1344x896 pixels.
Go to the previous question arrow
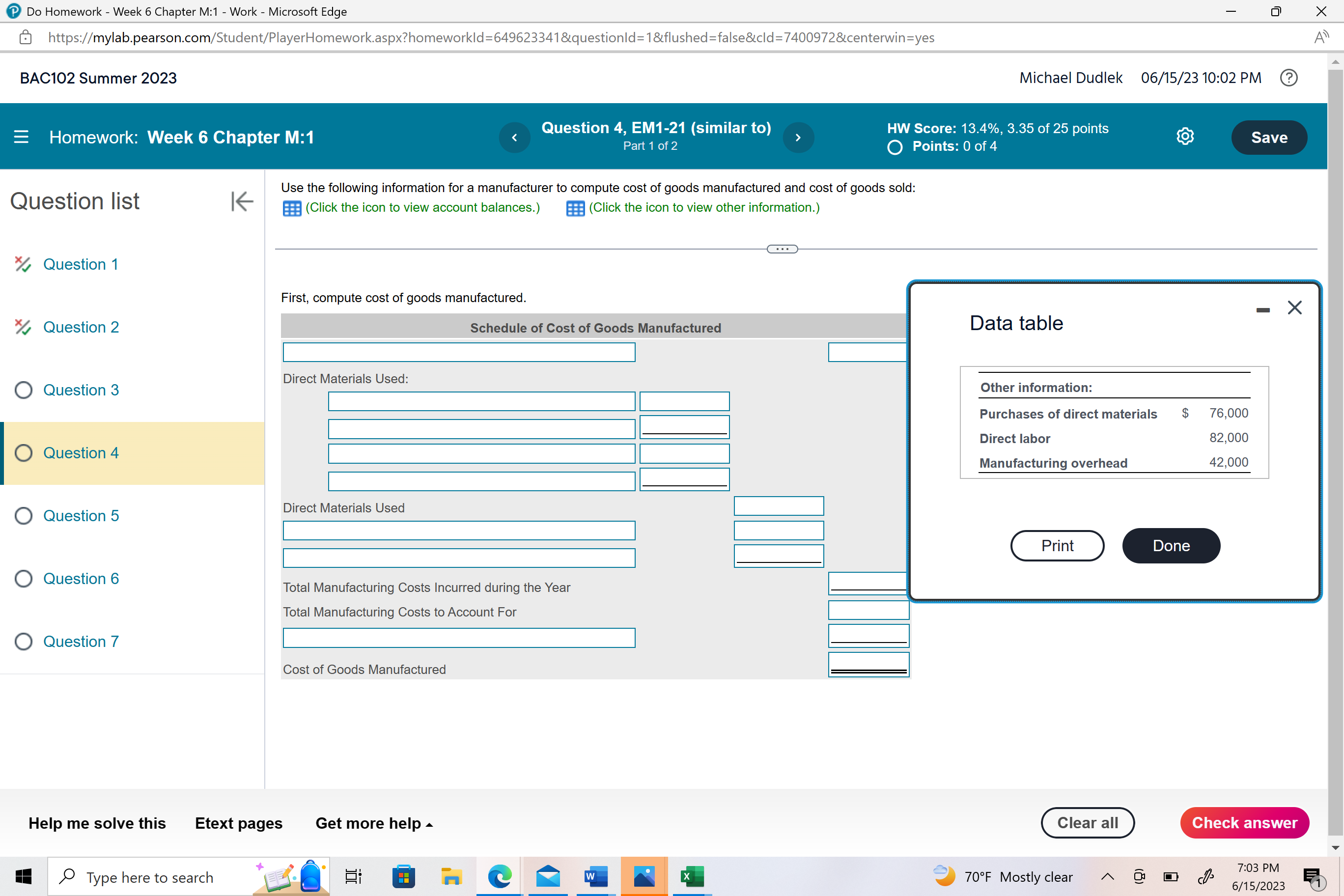pyautogui.click(x=514, y=137)
